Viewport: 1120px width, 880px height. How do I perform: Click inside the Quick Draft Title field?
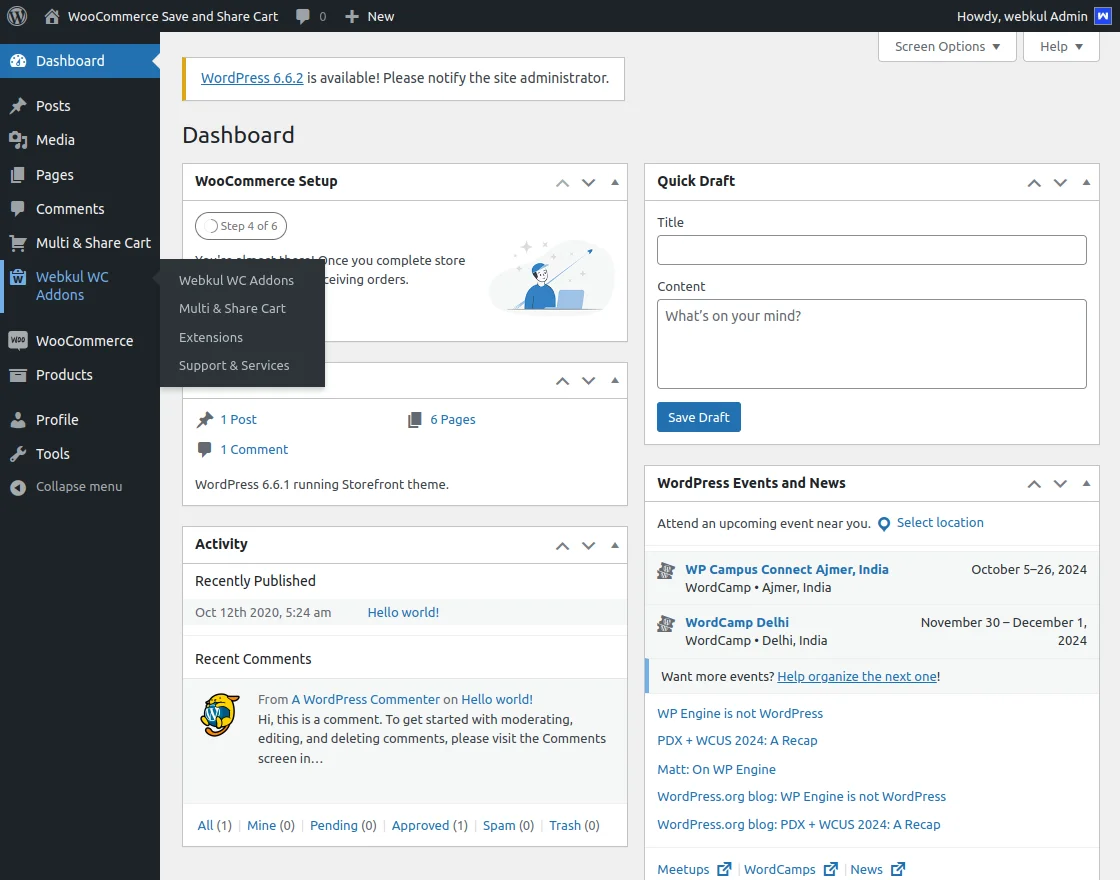click(x=871, y=250)
